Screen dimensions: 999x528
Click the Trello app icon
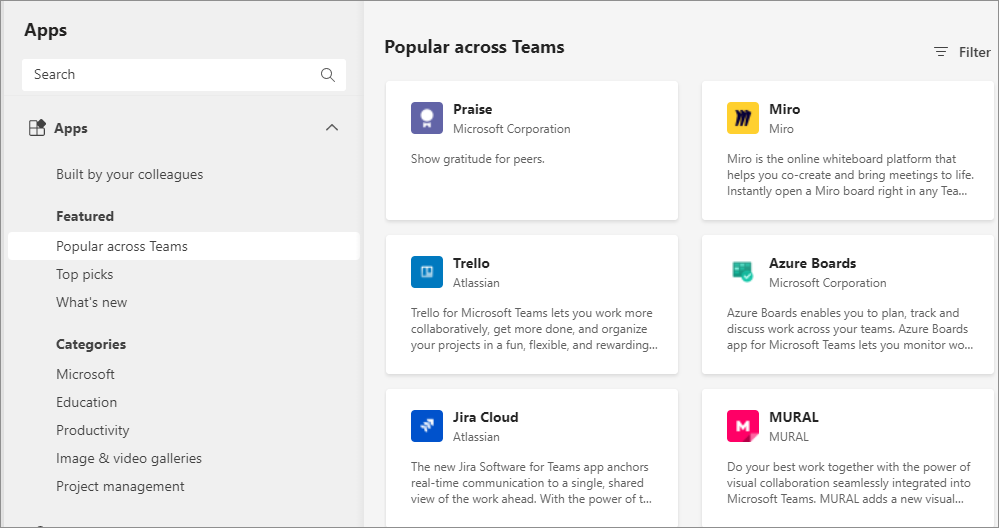point(427,272)
